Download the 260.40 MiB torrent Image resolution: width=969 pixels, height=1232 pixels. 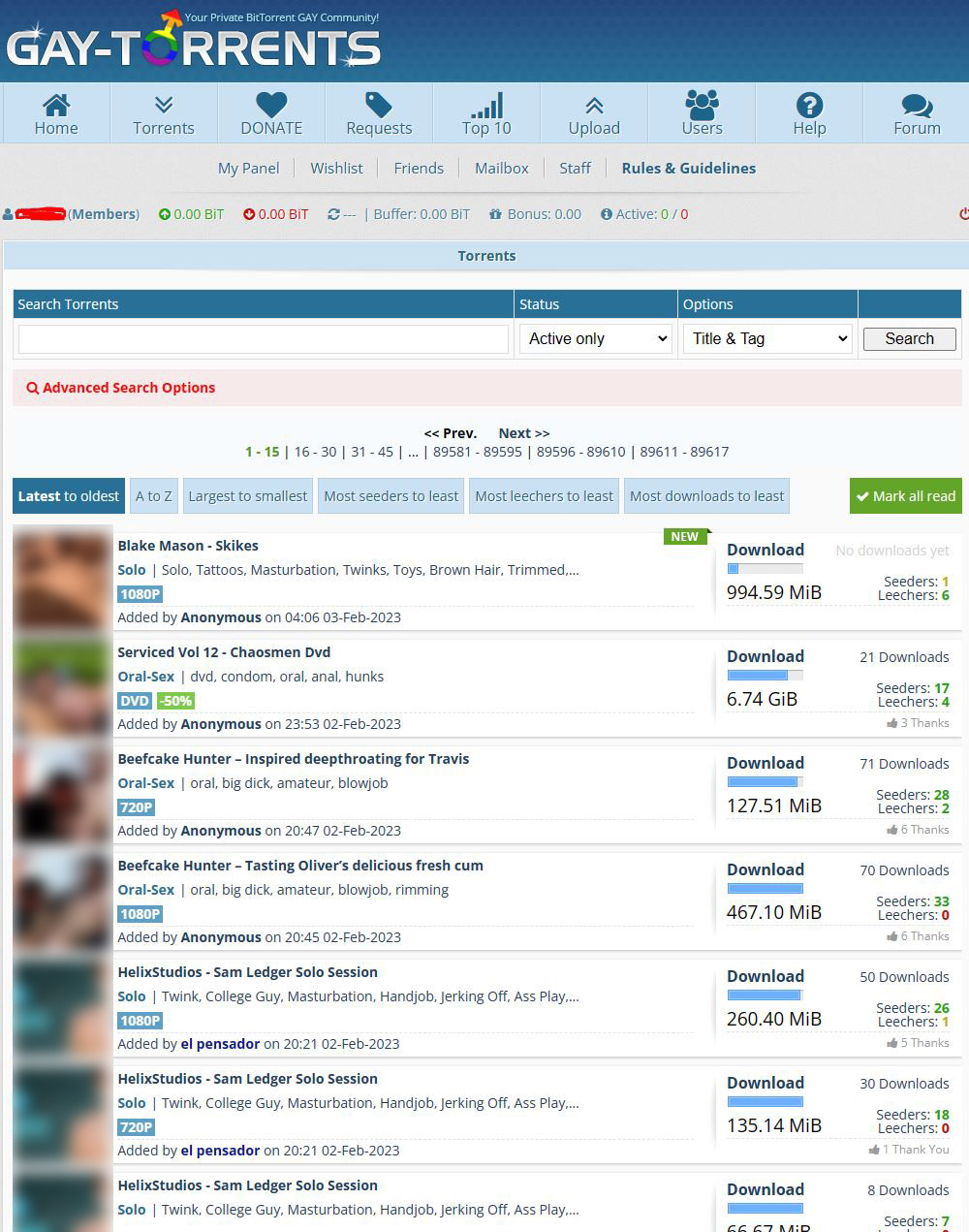coord(766,976)
